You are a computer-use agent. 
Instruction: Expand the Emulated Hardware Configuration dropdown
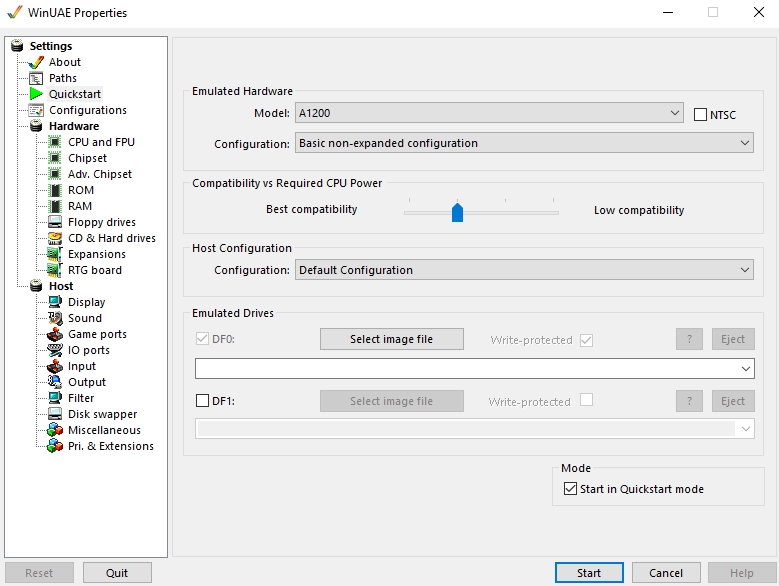pyautogui.click(x=524, y=144)
